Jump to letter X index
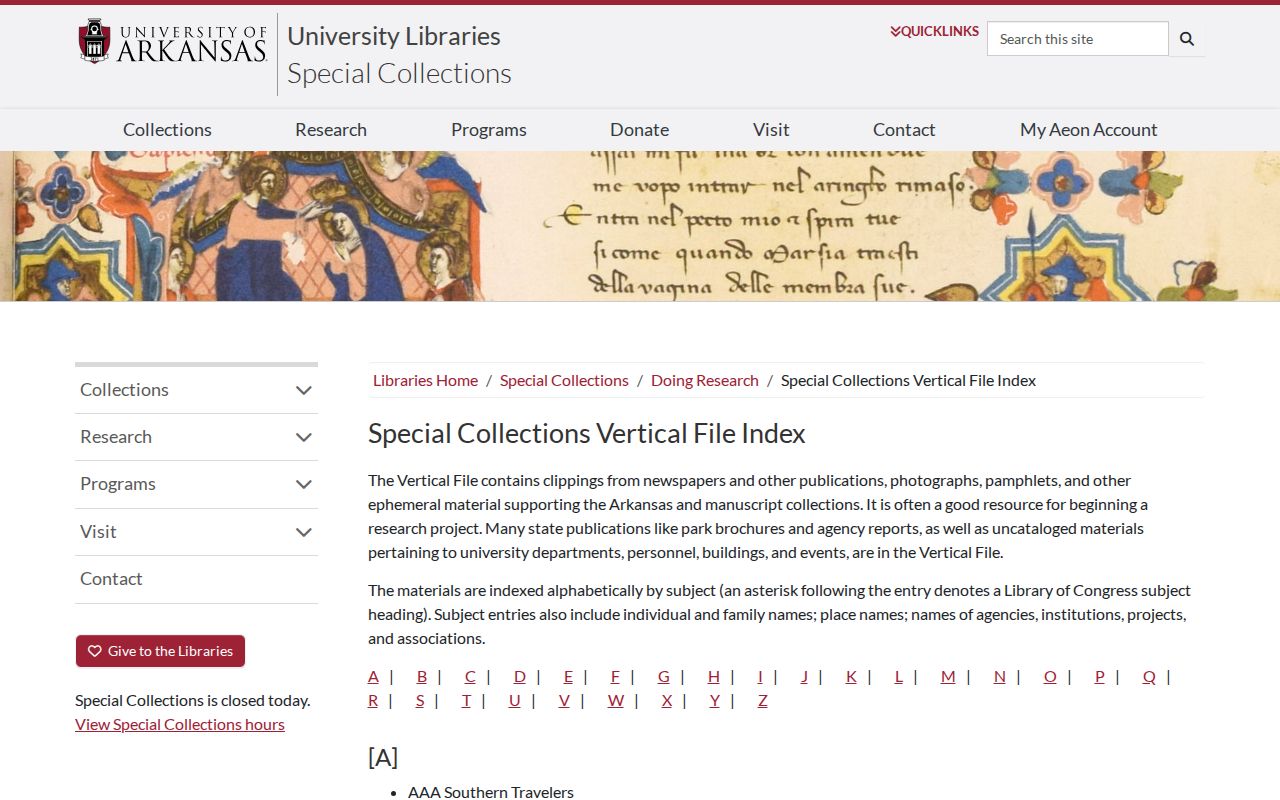Image resolution: width=1280 pixels, height=800 pixels. pos(667,700)
